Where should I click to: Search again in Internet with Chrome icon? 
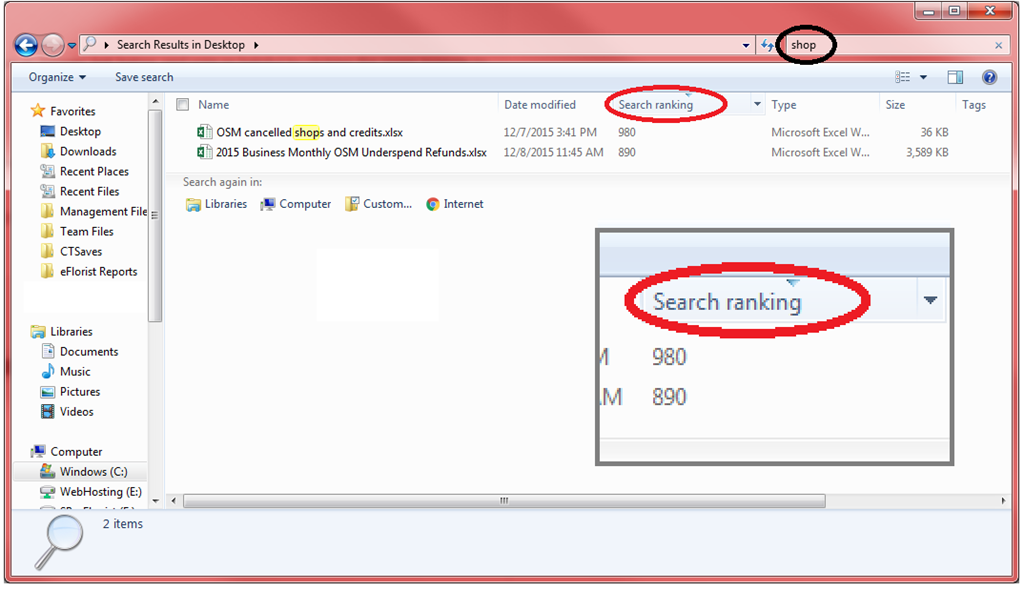pos(455,204)
